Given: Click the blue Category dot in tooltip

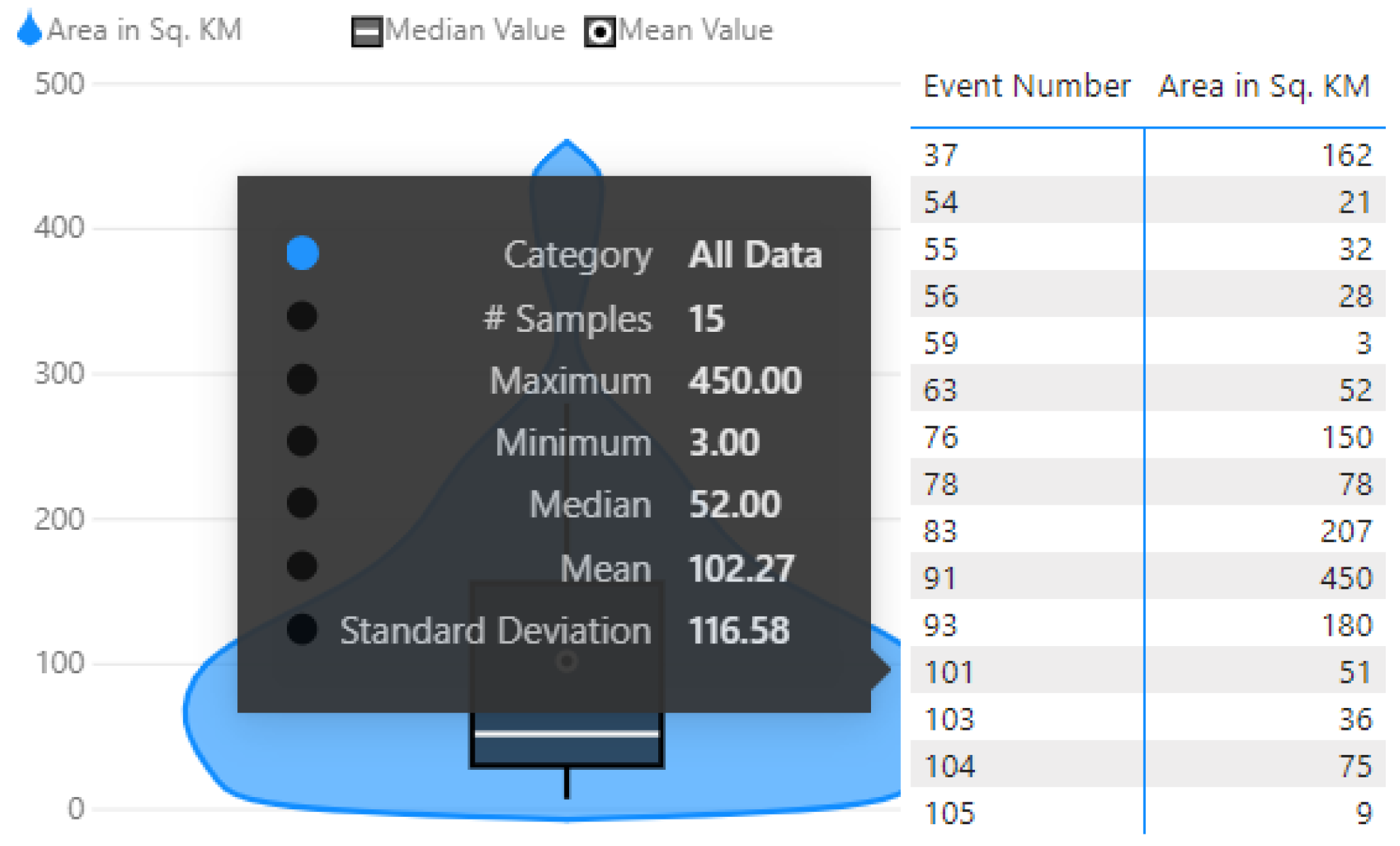Looking at the screenshot, I should coord(302,253).
